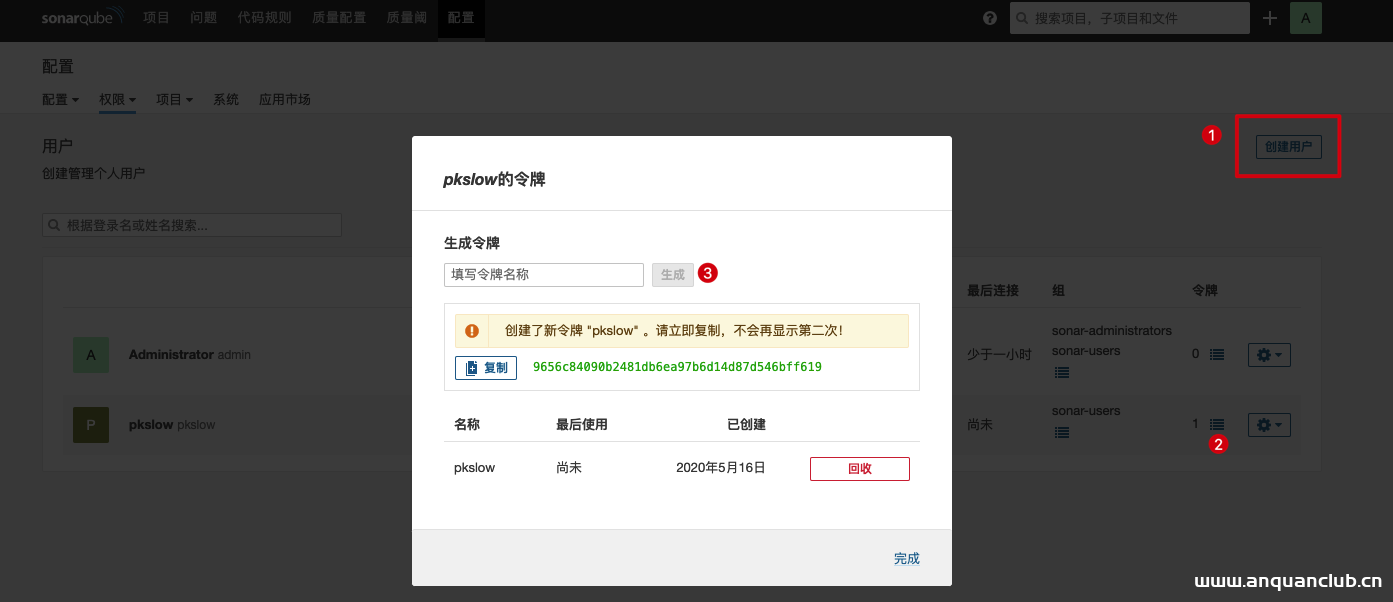Click the warning icon in the token alert

click(x=471, y=330)
